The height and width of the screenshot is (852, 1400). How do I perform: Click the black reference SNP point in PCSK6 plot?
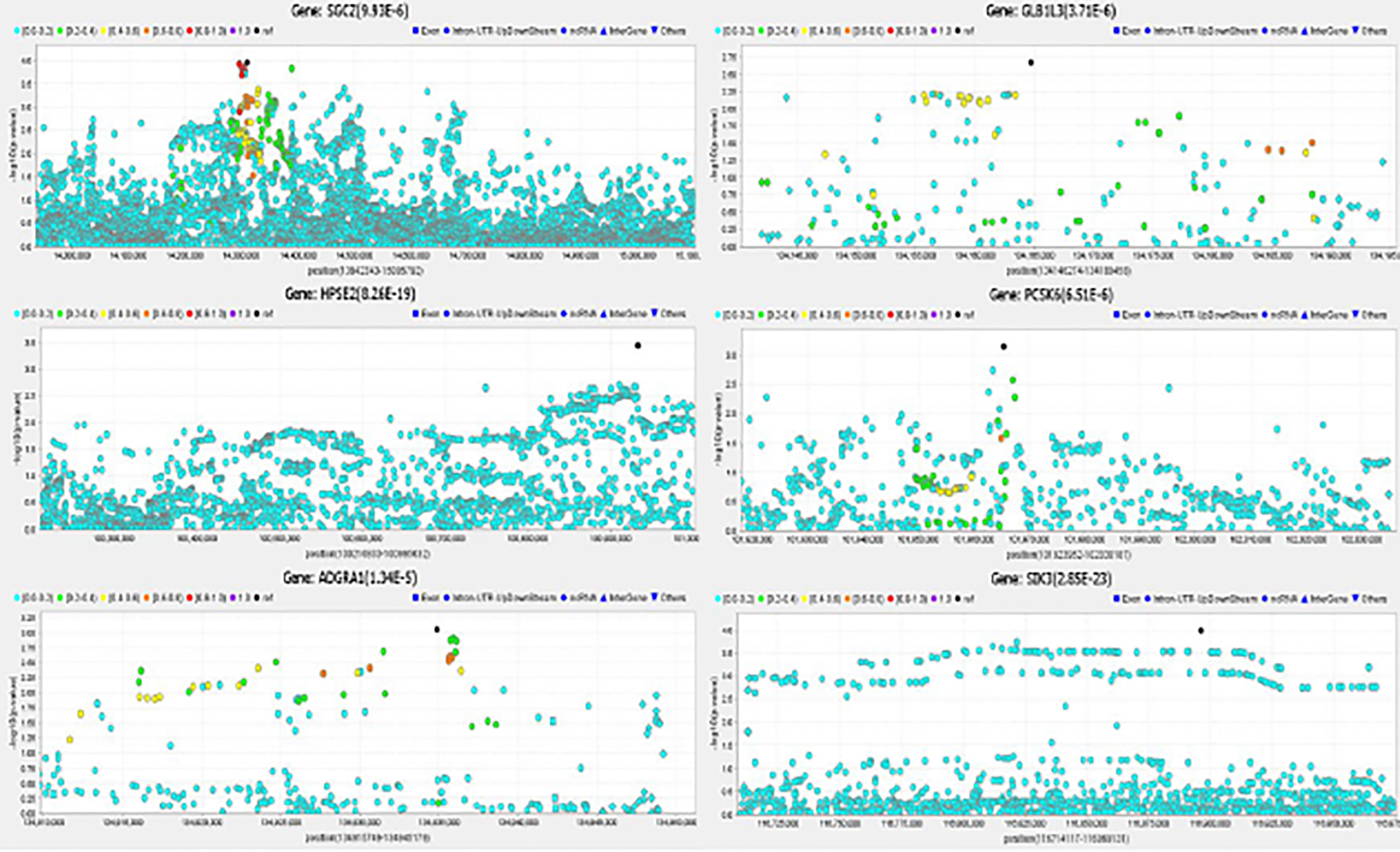click(x=1003, y=346)
